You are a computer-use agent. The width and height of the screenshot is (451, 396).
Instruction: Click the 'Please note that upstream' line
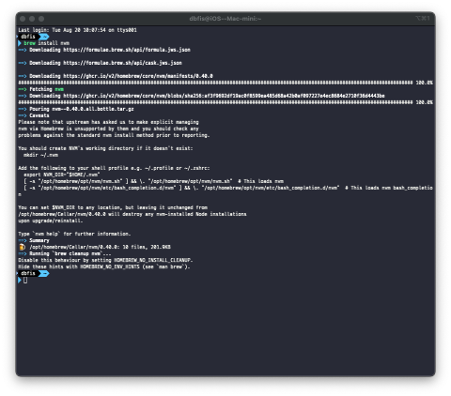[108, 122]
